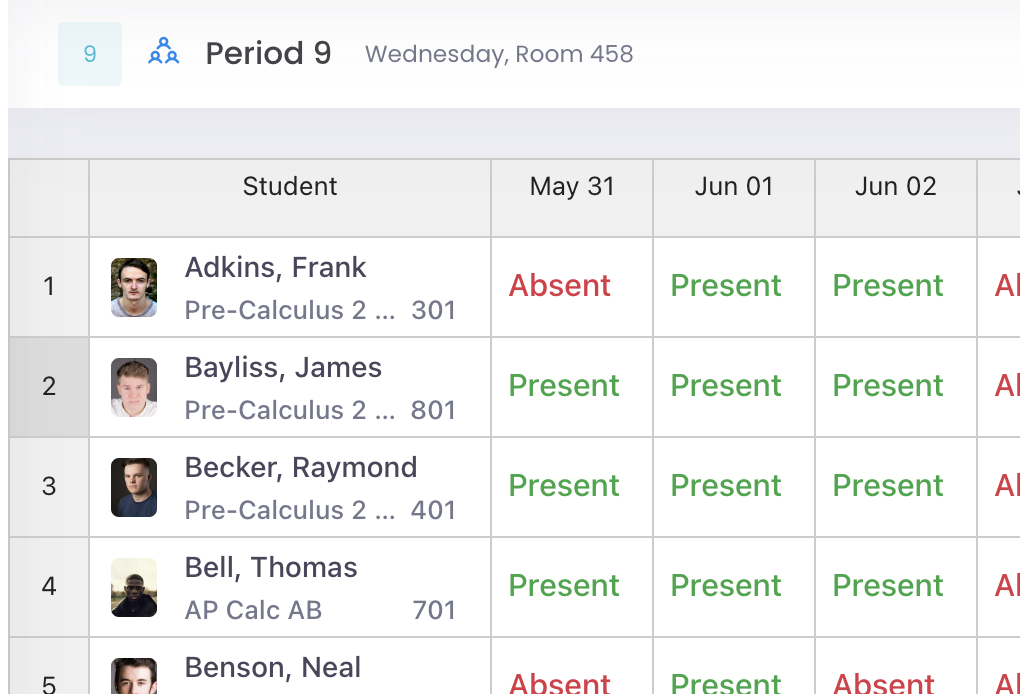Toggle James Bayliss' Jun 01 Present status

click(x=726, y=386)
